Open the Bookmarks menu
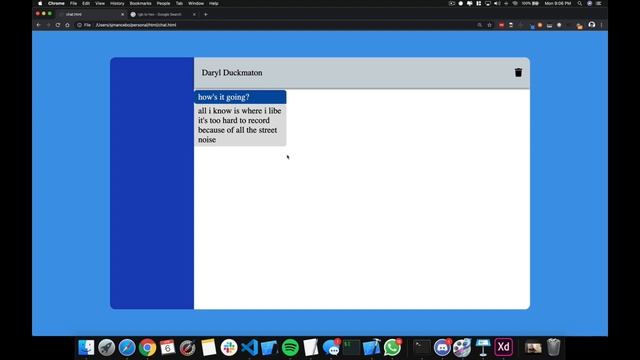 (140, 3)
